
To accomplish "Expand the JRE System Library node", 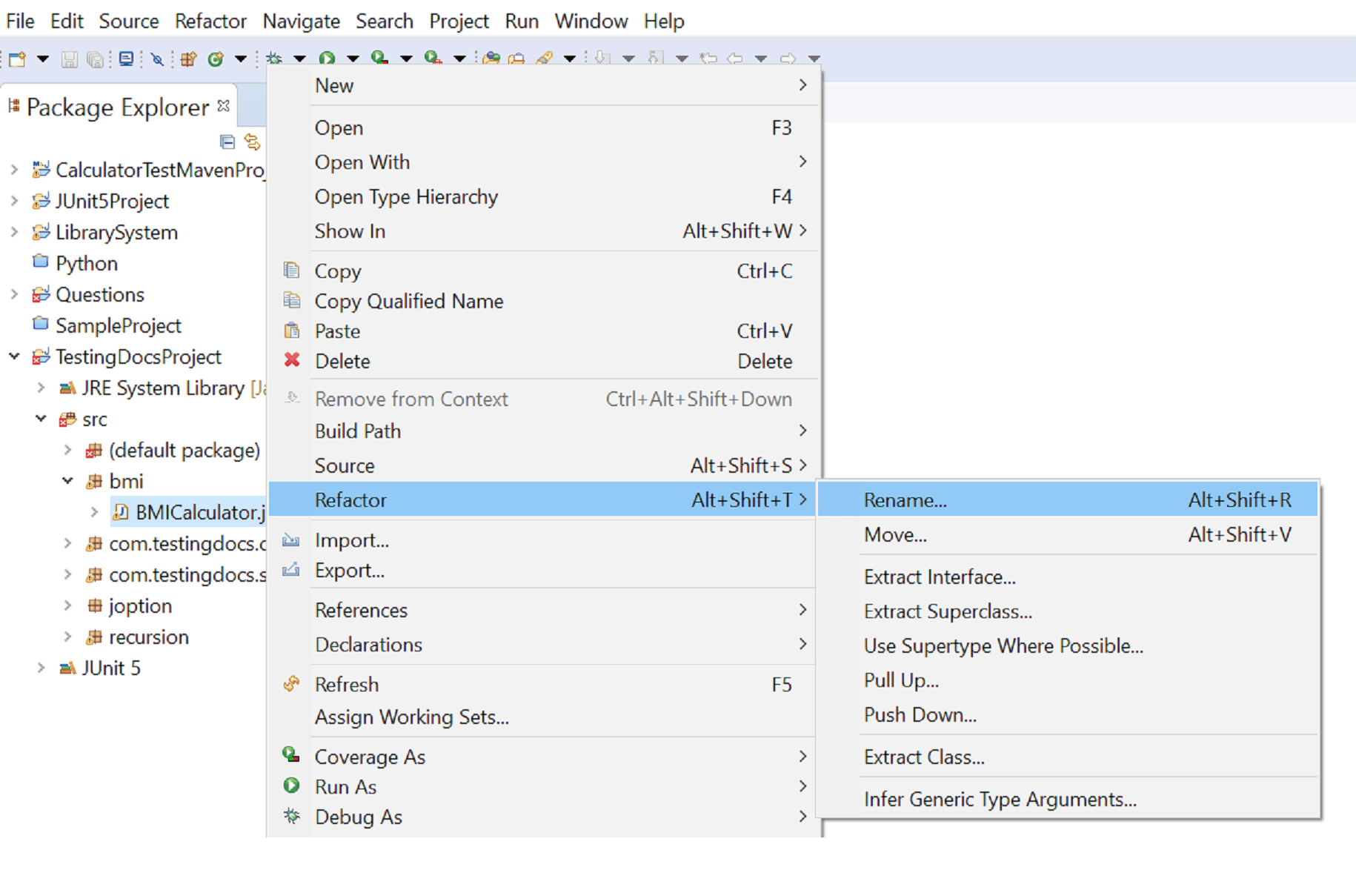I will 41,388.
